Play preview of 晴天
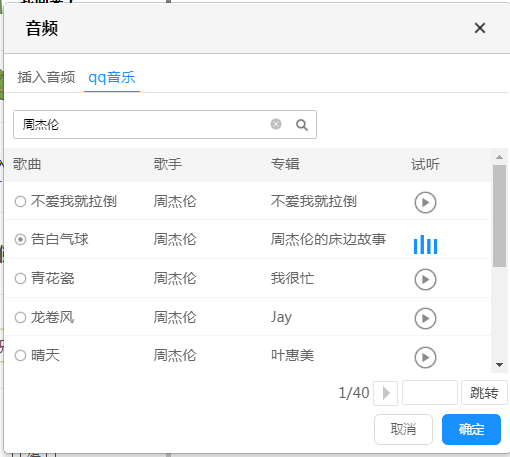This screenshot has width=510, height=457. click(425, 357)
